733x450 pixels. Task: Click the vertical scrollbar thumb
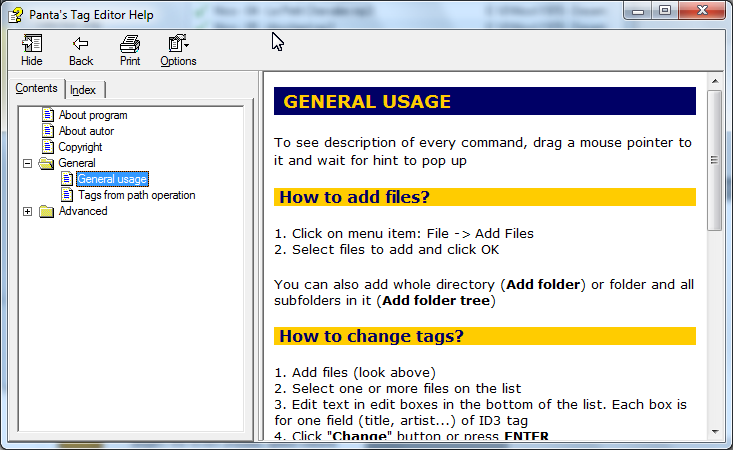[x=715, y=160]
